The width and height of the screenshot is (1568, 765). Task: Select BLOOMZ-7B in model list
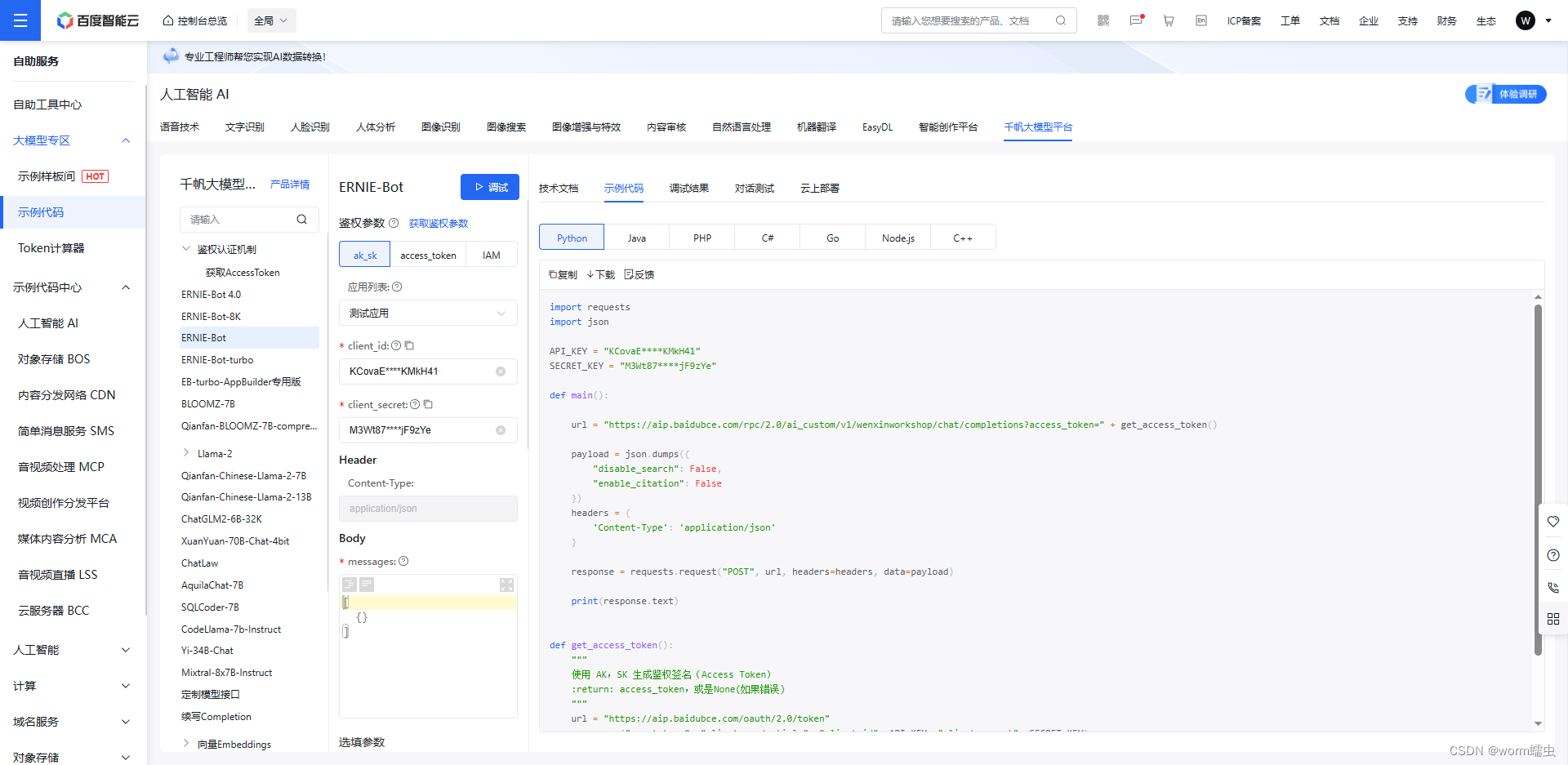pos(208,403)
